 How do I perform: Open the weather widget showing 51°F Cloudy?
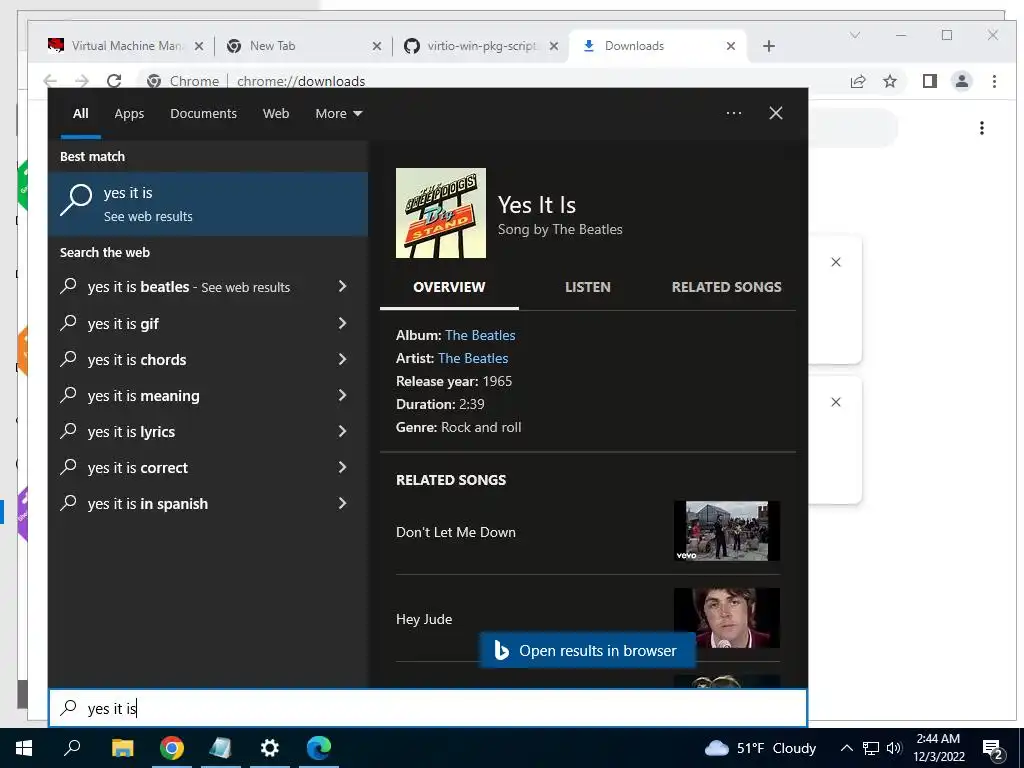click(760, 748)
